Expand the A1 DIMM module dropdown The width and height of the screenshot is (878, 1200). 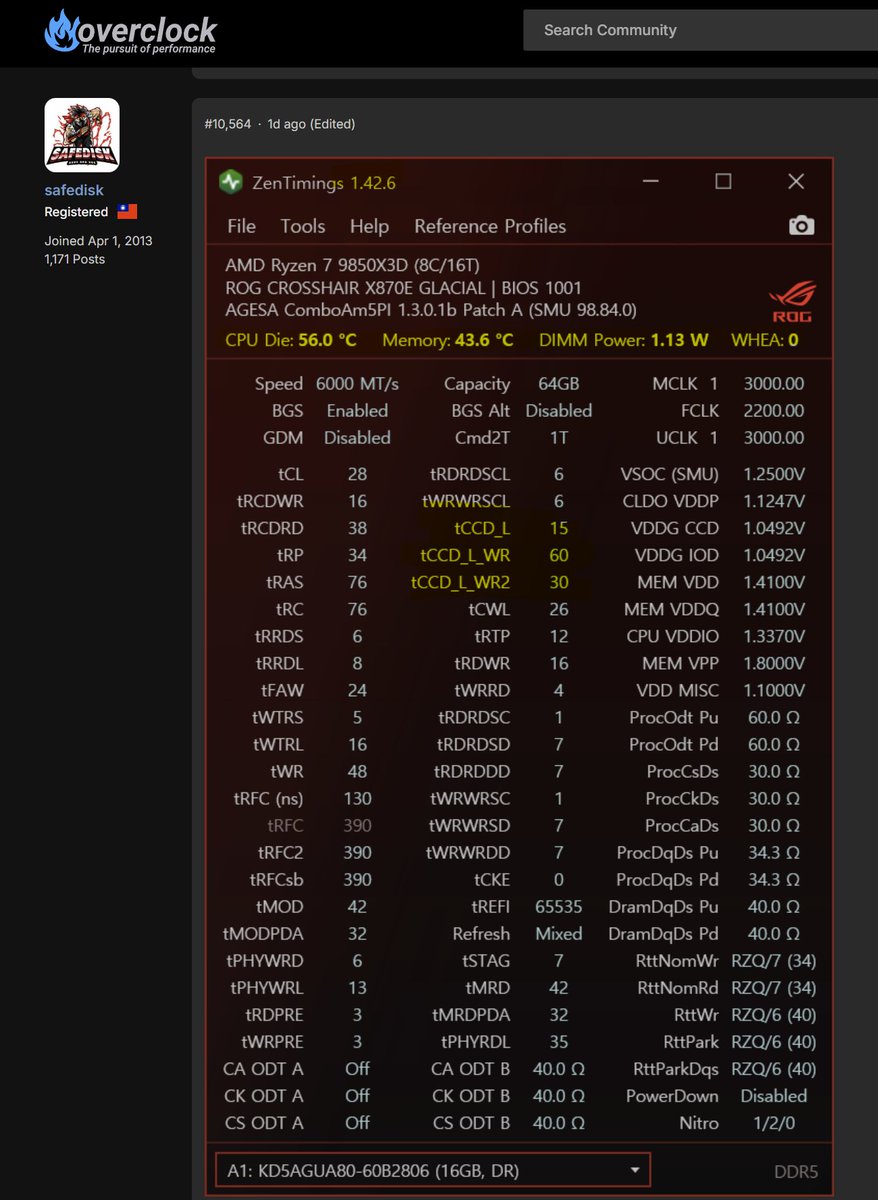click(433, 1170)
